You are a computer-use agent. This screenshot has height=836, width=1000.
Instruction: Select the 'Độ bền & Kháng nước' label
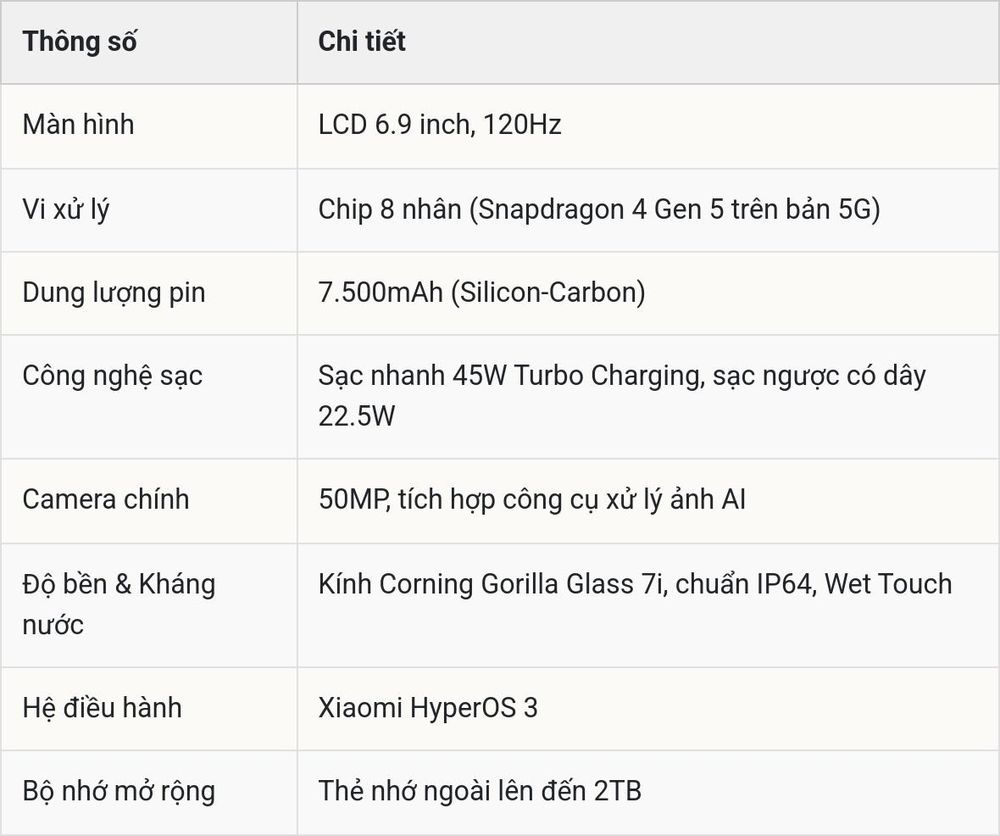click(x=119, y=605)
